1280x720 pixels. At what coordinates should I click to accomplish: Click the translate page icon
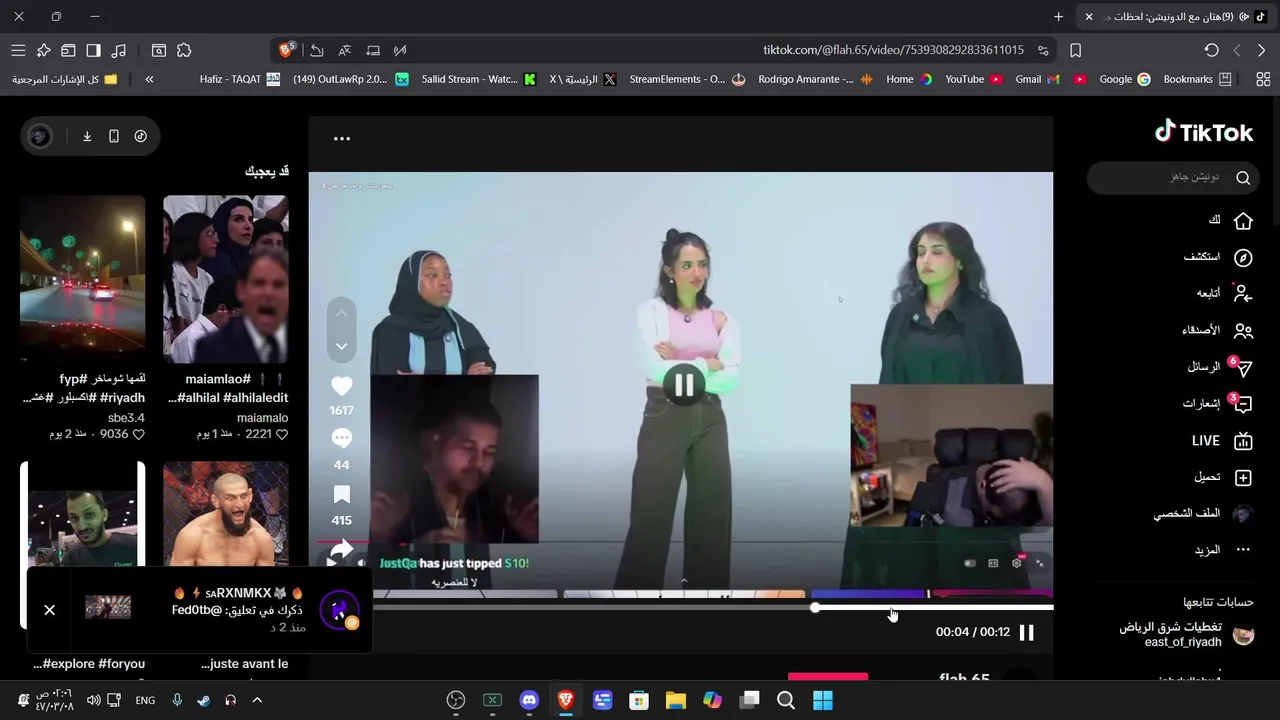pyautogui.click(x=345, y=50)
